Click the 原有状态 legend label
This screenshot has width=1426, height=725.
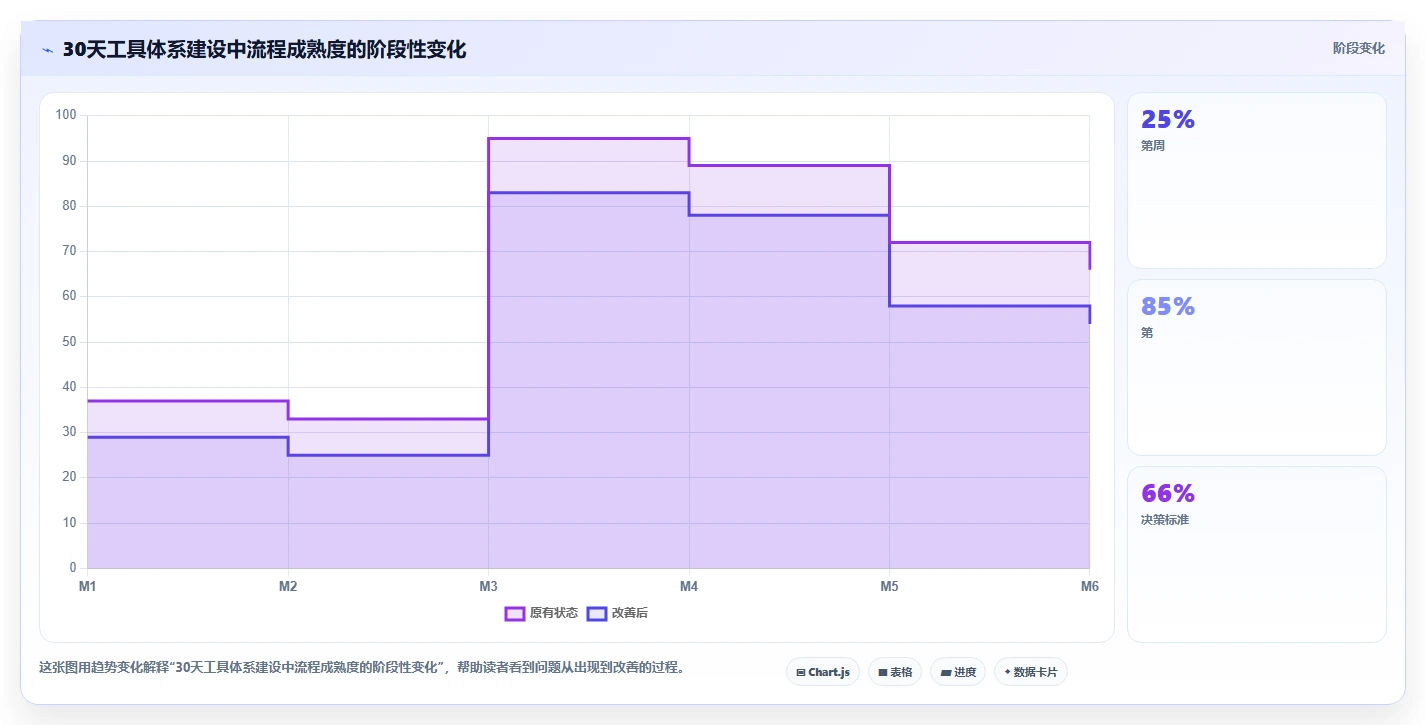click(554, 613)
